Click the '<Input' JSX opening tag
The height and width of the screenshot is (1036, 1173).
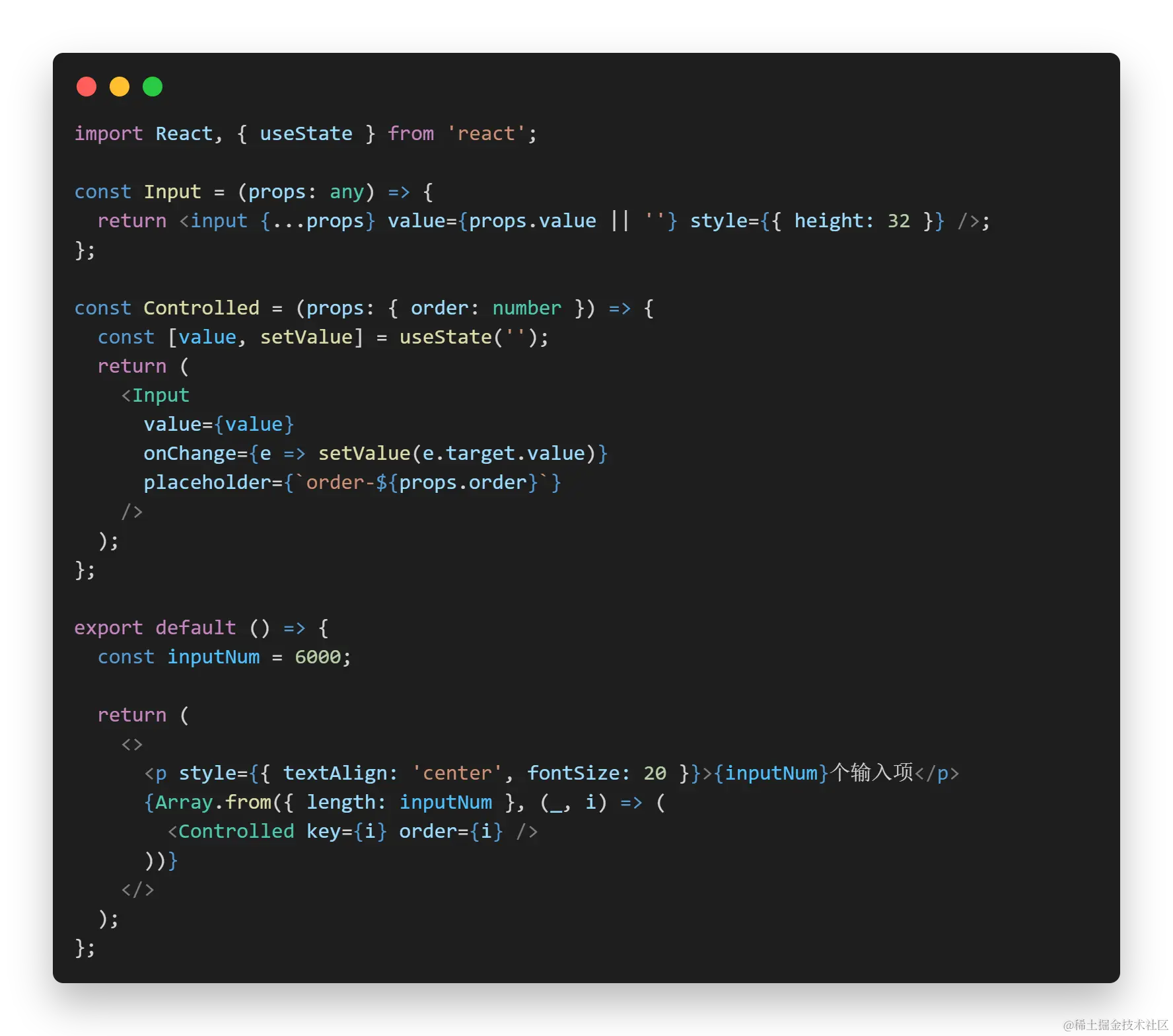(155, 395)
